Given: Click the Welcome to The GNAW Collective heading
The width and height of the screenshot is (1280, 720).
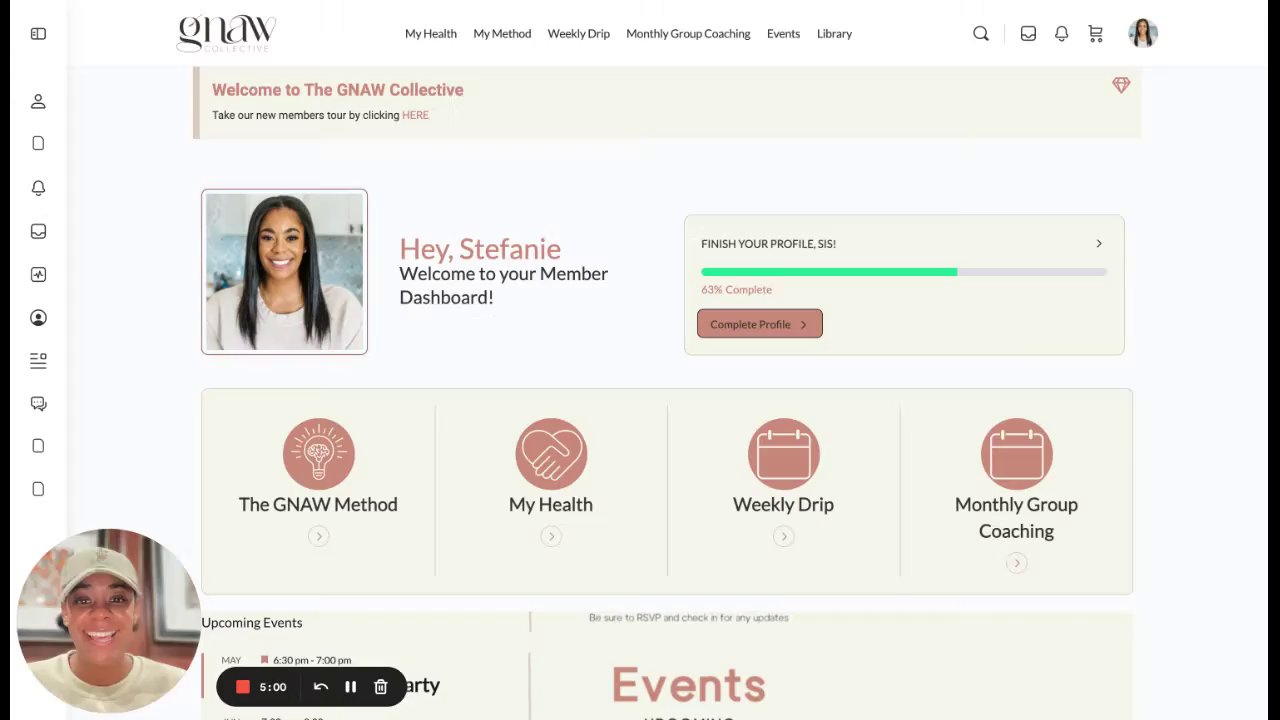Looking at the screenshot, I should (338, 90).
